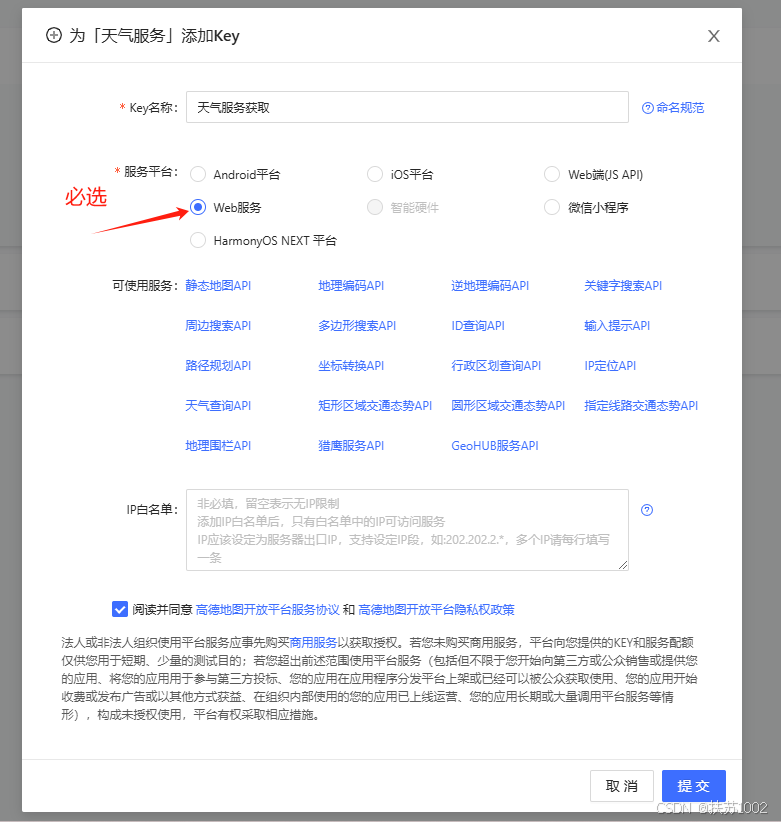Screen dimensions: 781x822
Task: Open 高德地图开放平台隐私权政策 link
Action: 436,610
